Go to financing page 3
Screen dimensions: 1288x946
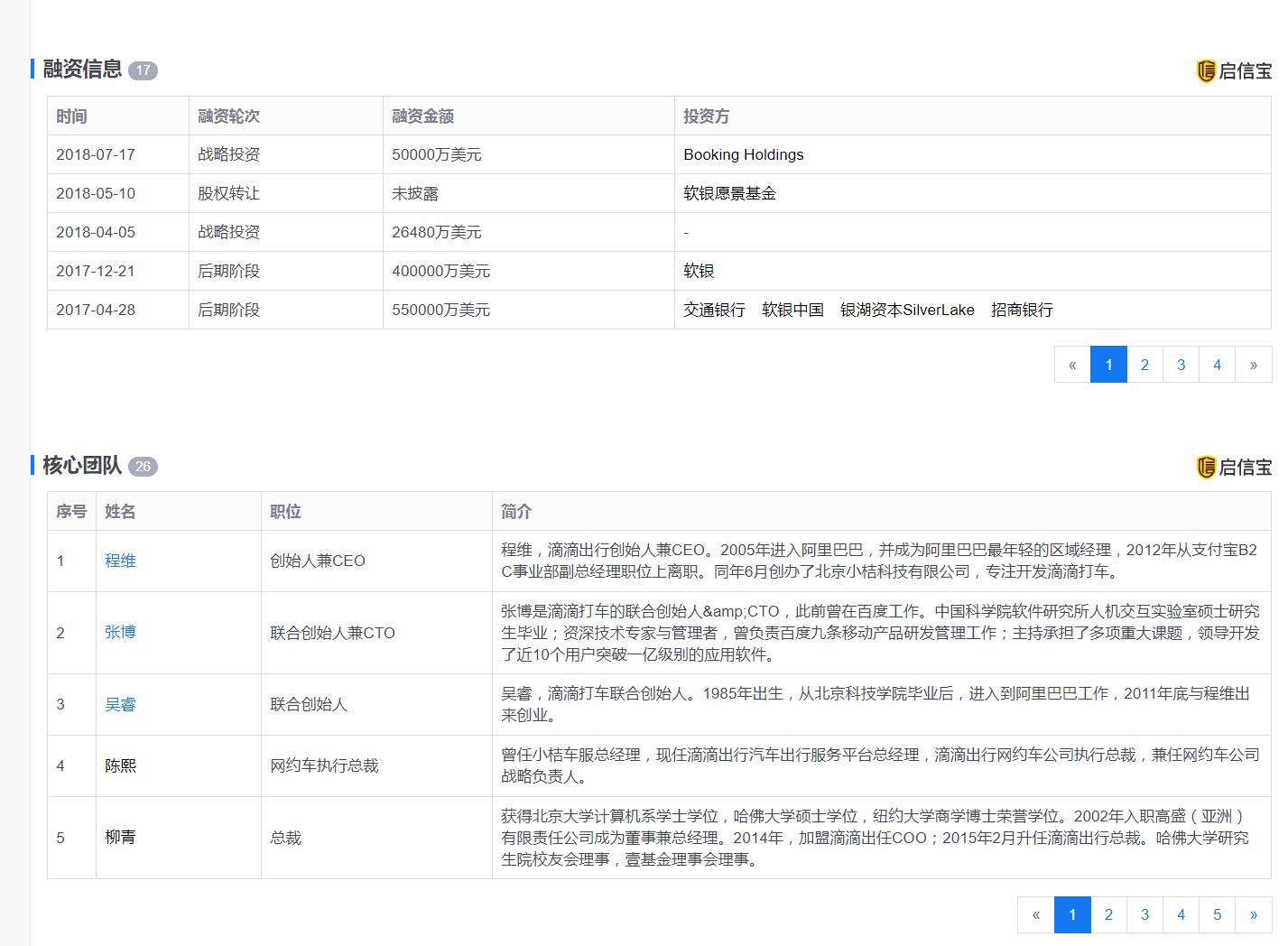point(1181,365)
